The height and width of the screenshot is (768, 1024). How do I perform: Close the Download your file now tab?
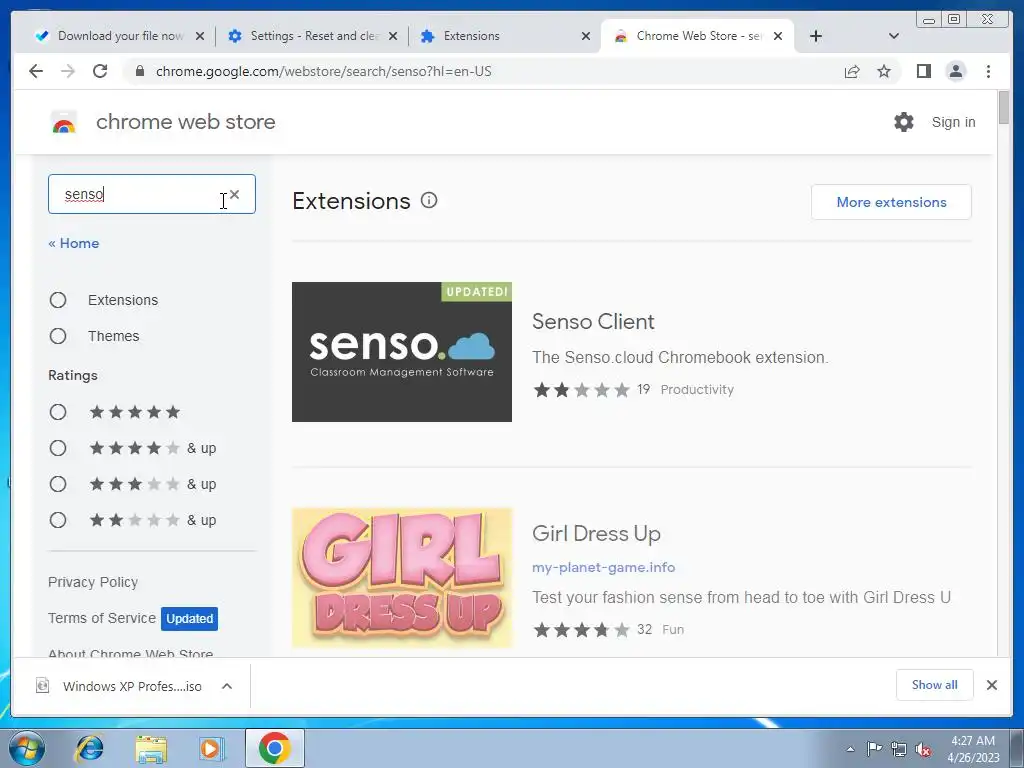(x=200, y=36)
